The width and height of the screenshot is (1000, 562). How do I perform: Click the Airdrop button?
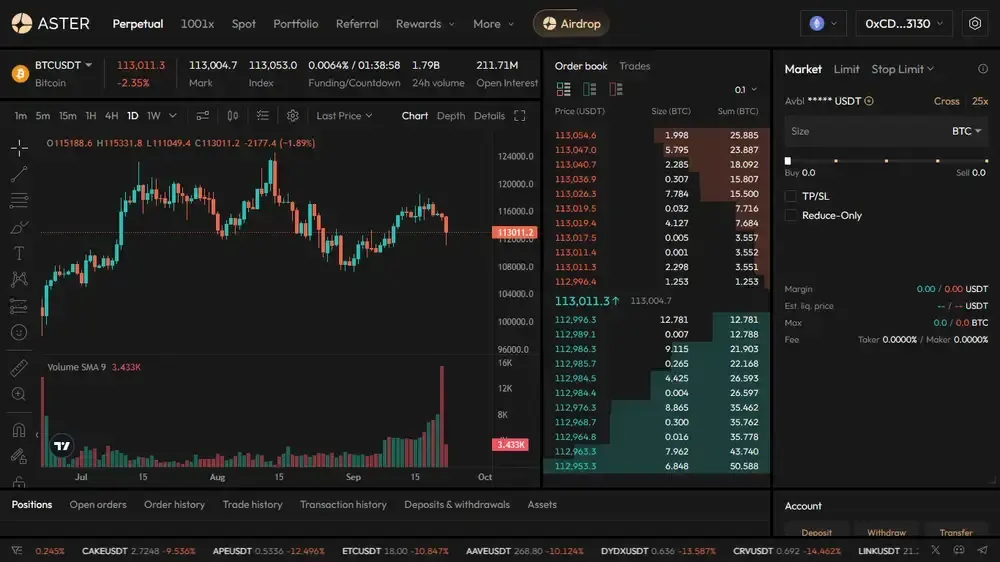[x=571, y=24]
